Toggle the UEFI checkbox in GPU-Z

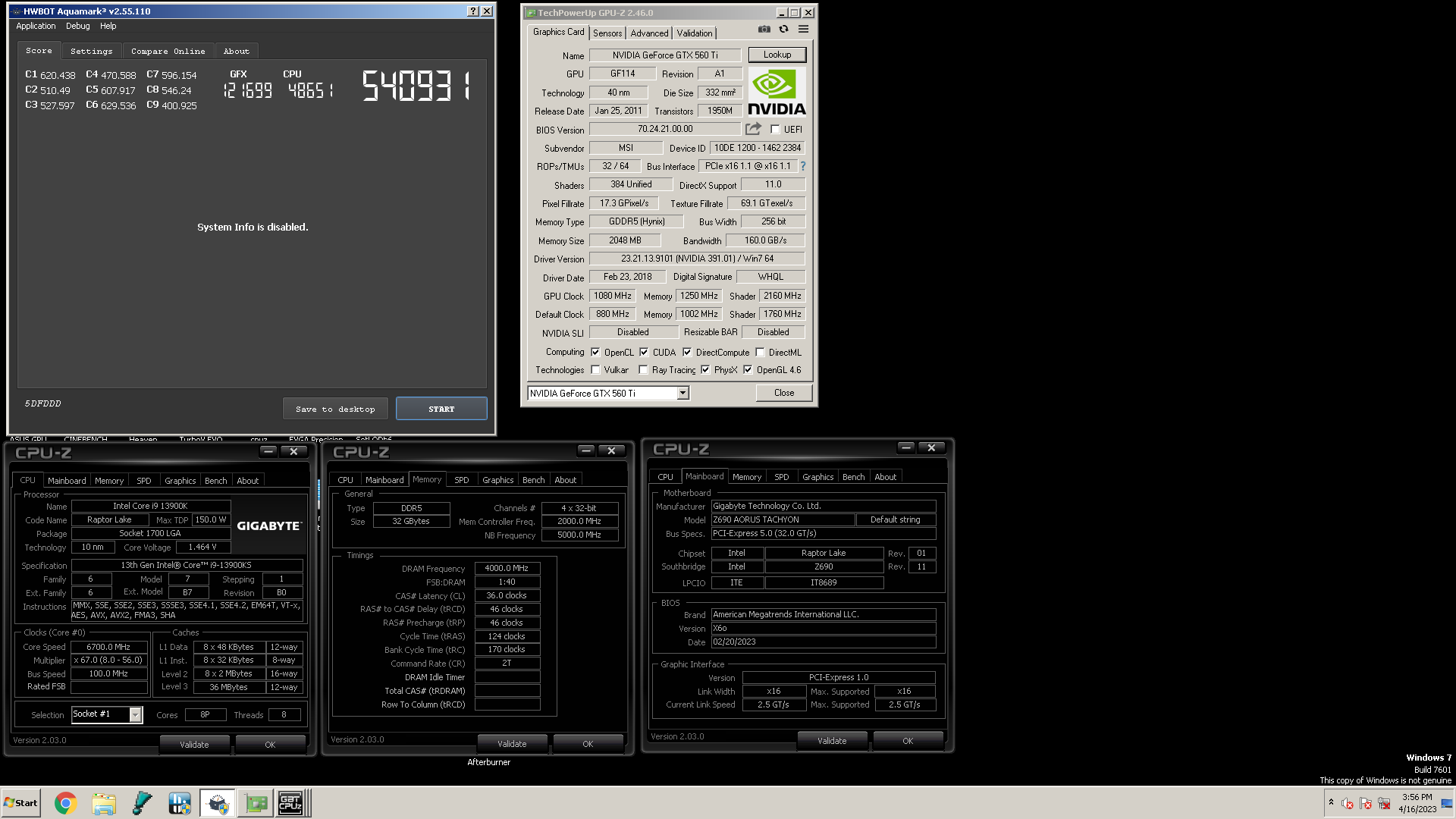point(775,130)
